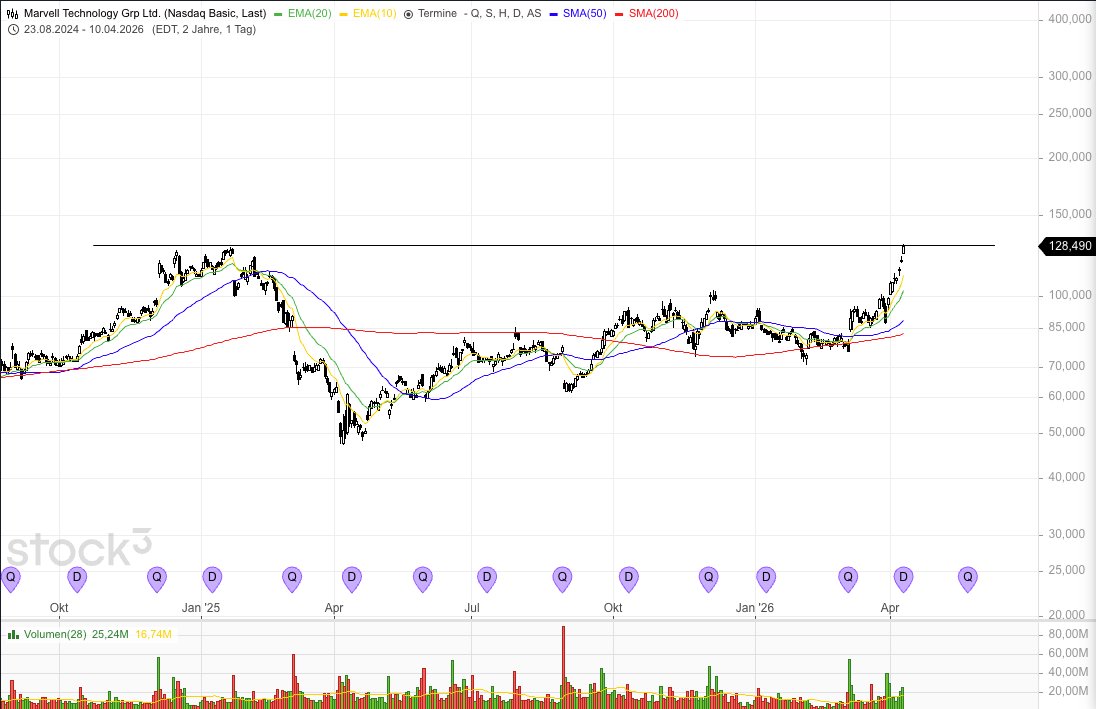Click the Jan '25 time axis label

point(201,608)
